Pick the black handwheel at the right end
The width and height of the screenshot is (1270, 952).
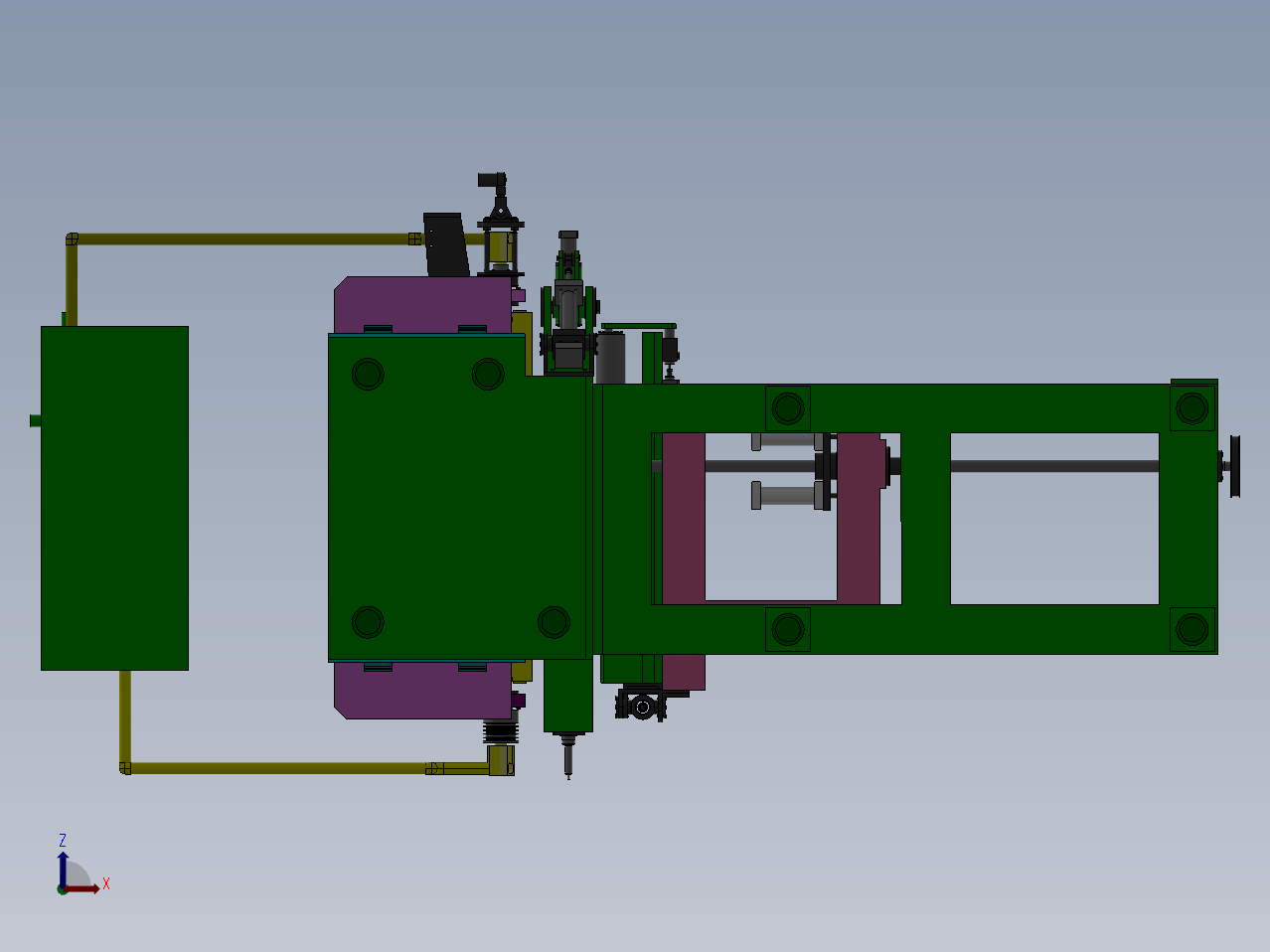1235,466
